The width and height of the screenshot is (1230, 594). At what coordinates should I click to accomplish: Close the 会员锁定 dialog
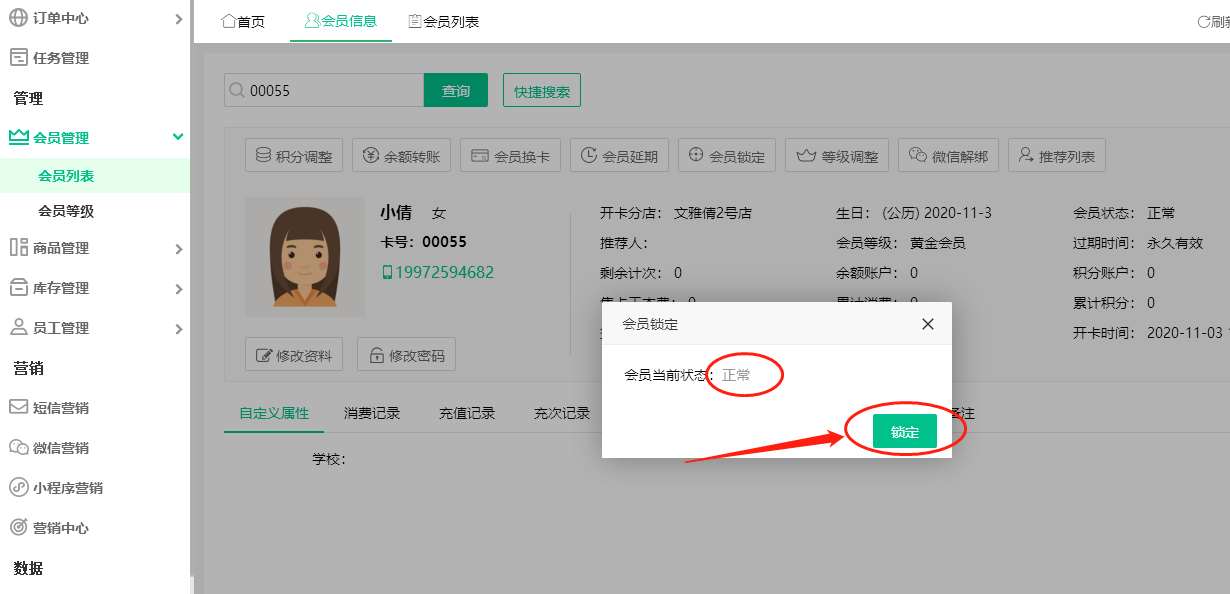pyautogui.click(x=927, y=324)
